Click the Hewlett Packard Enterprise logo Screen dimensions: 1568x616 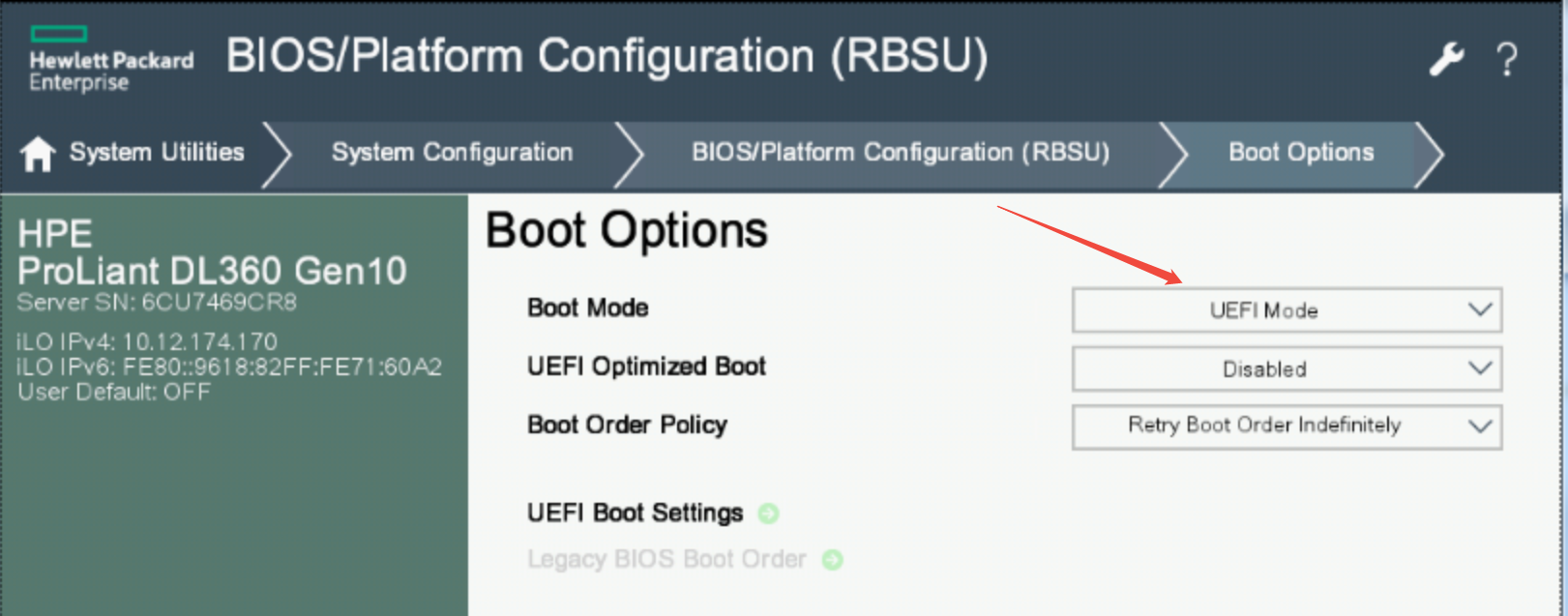pyautogui.click(x=110, y=60)
